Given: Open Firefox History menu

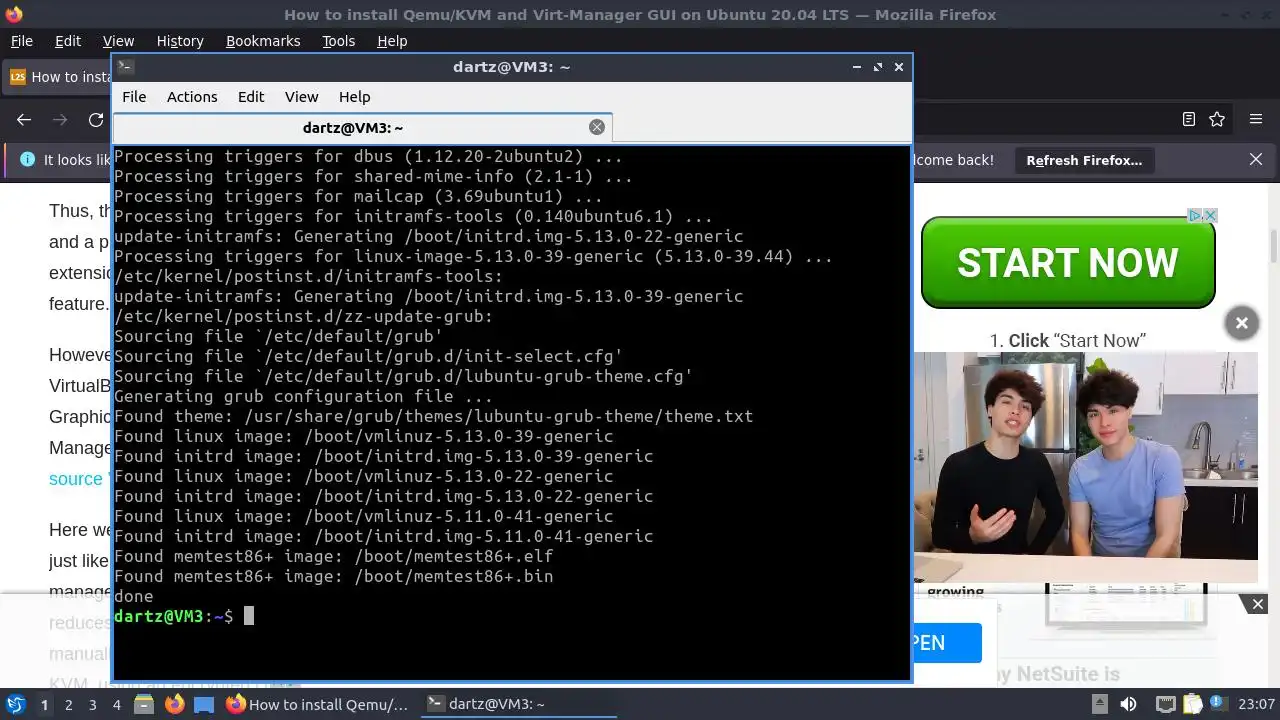Looking at the screenshot, I should [180, 41].
